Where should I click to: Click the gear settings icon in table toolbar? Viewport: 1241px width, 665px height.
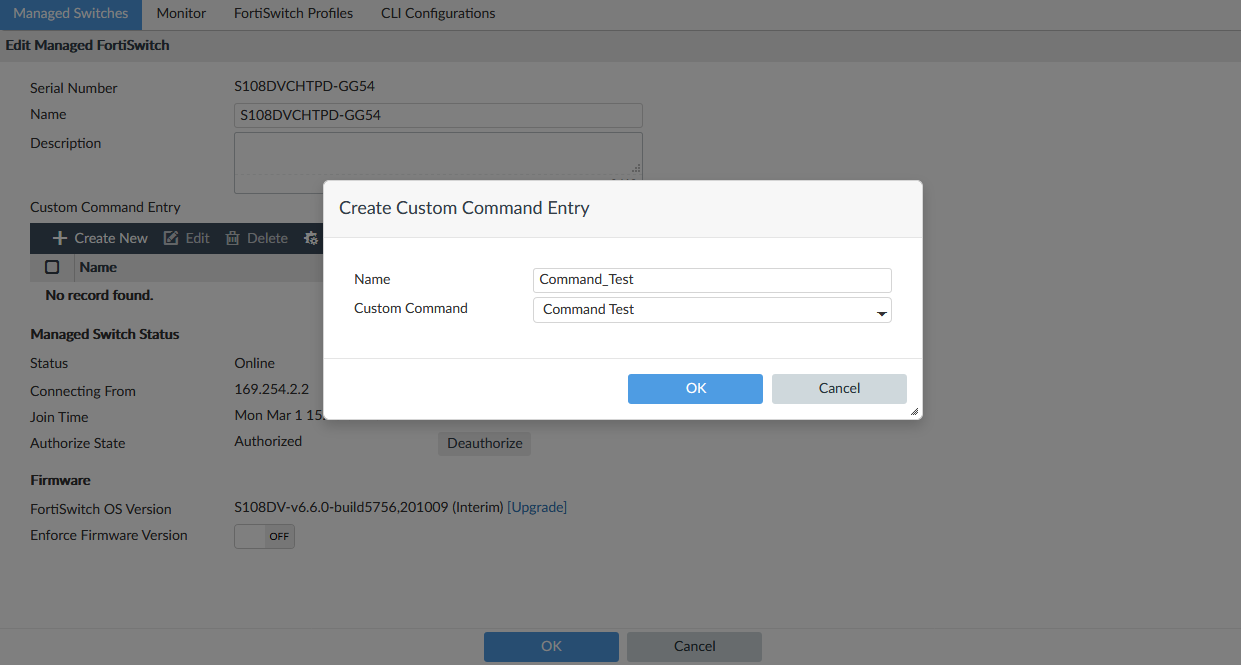coord(311,238)
